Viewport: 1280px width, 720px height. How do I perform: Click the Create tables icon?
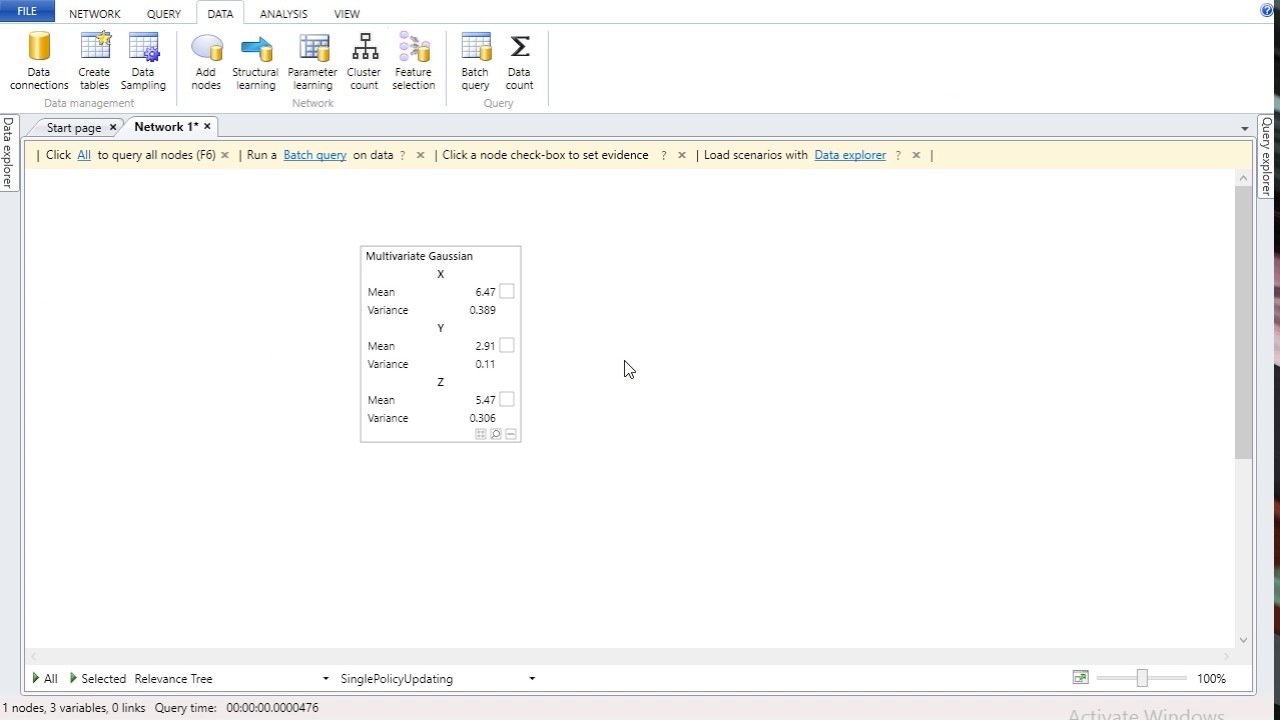coord(94,47)
